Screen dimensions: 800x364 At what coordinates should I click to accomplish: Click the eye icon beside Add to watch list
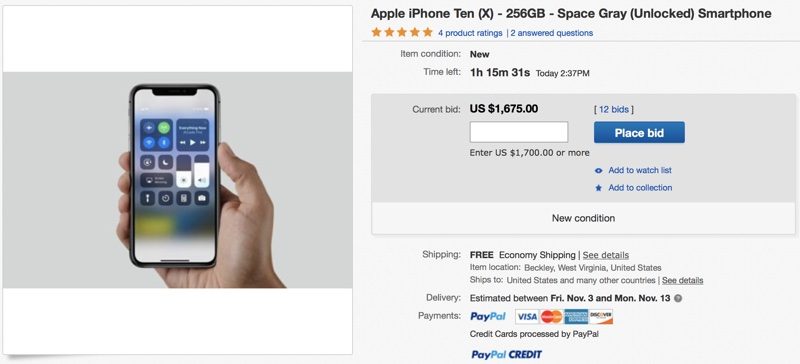[599, 171]
